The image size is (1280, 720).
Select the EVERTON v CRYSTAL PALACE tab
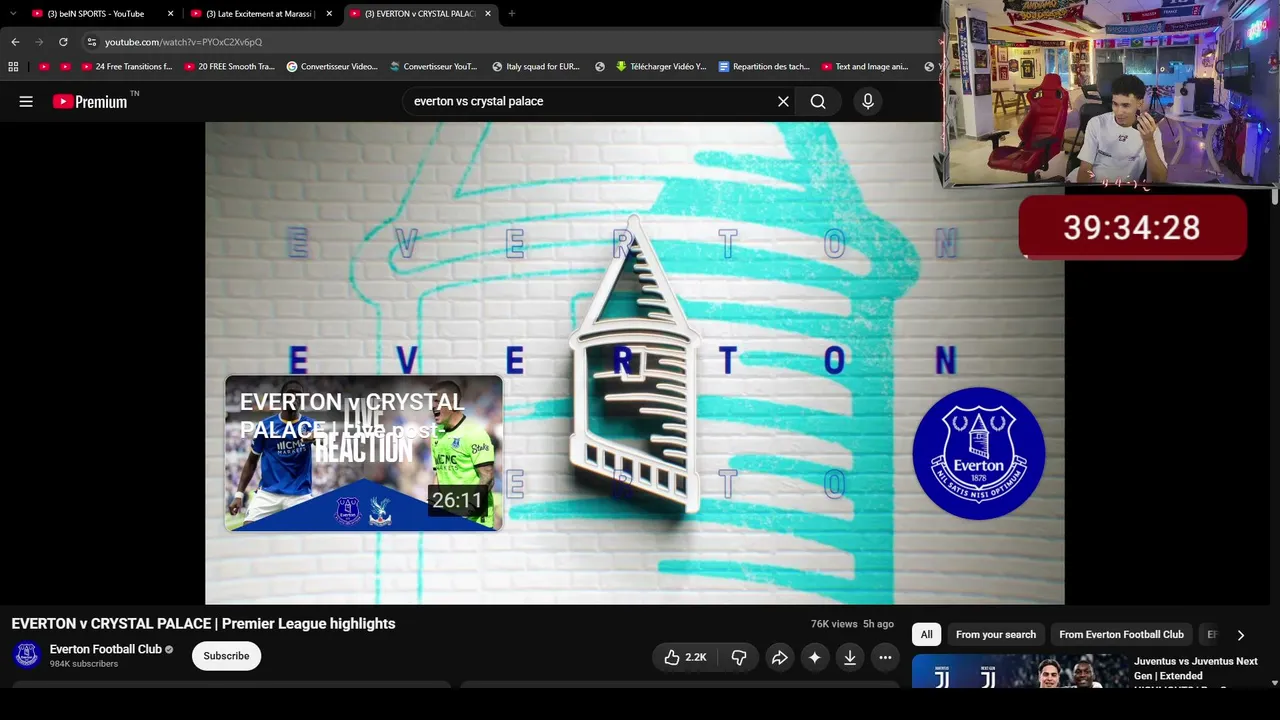pos(420,14)
